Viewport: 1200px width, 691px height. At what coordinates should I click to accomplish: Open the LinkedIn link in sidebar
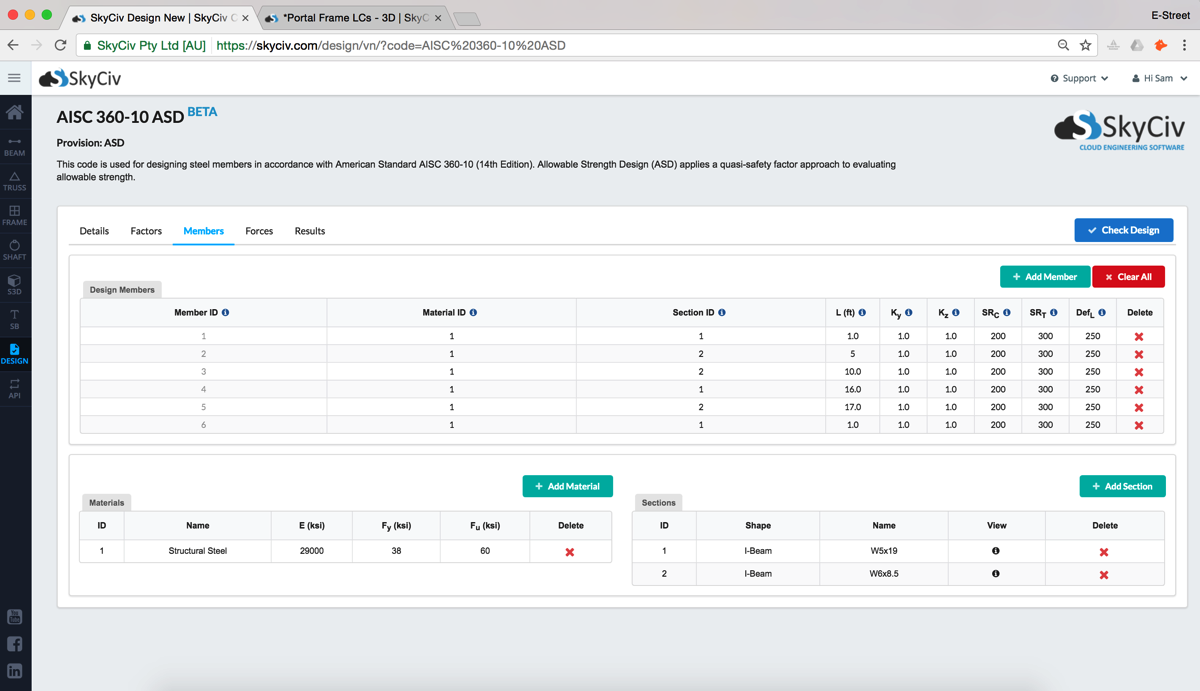(x=15, y=671)
